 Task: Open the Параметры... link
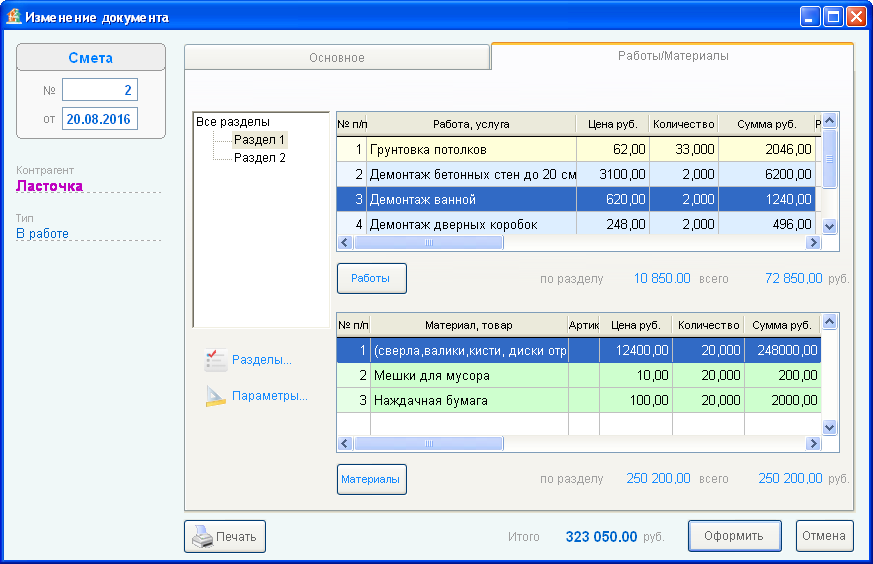(269, 396)
